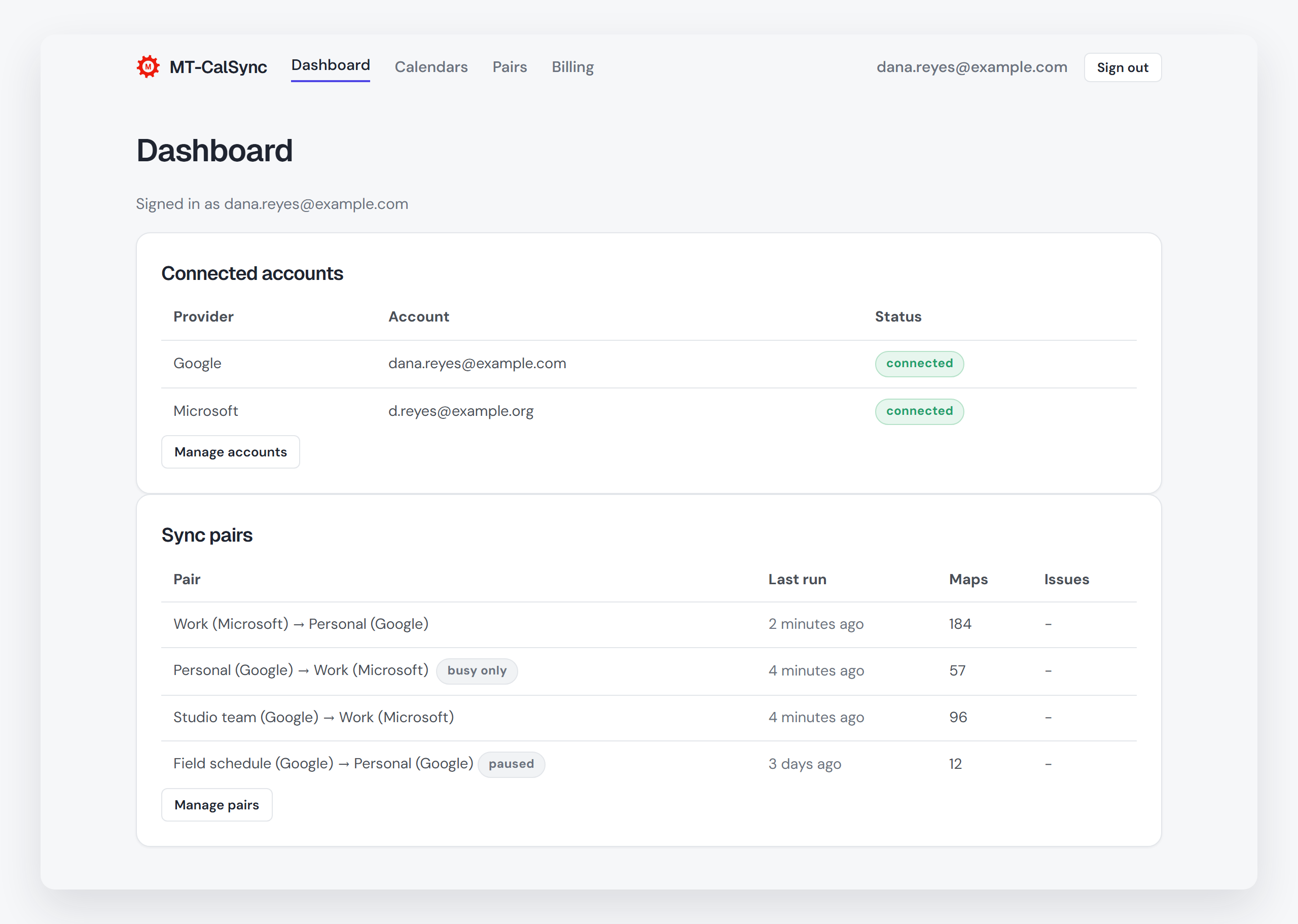This screenshot has height=924, width=1298.
Task: Open the MT-CalSync brand name link
Action: (218, 67)
